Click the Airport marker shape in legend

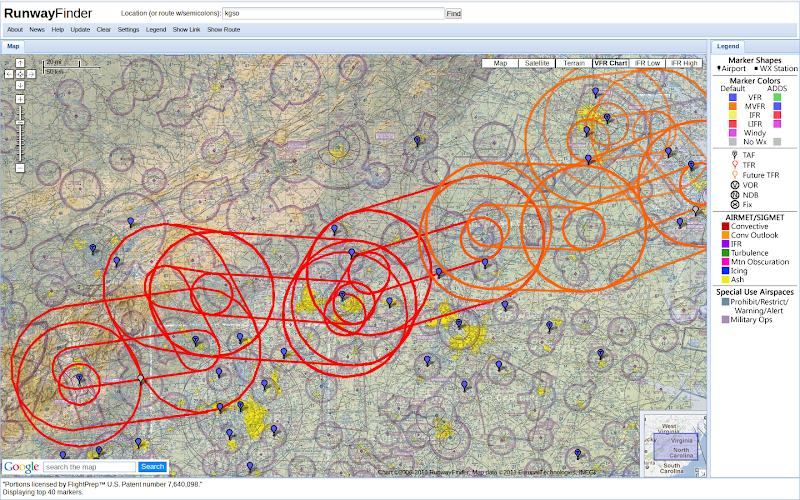coord(719,68)
